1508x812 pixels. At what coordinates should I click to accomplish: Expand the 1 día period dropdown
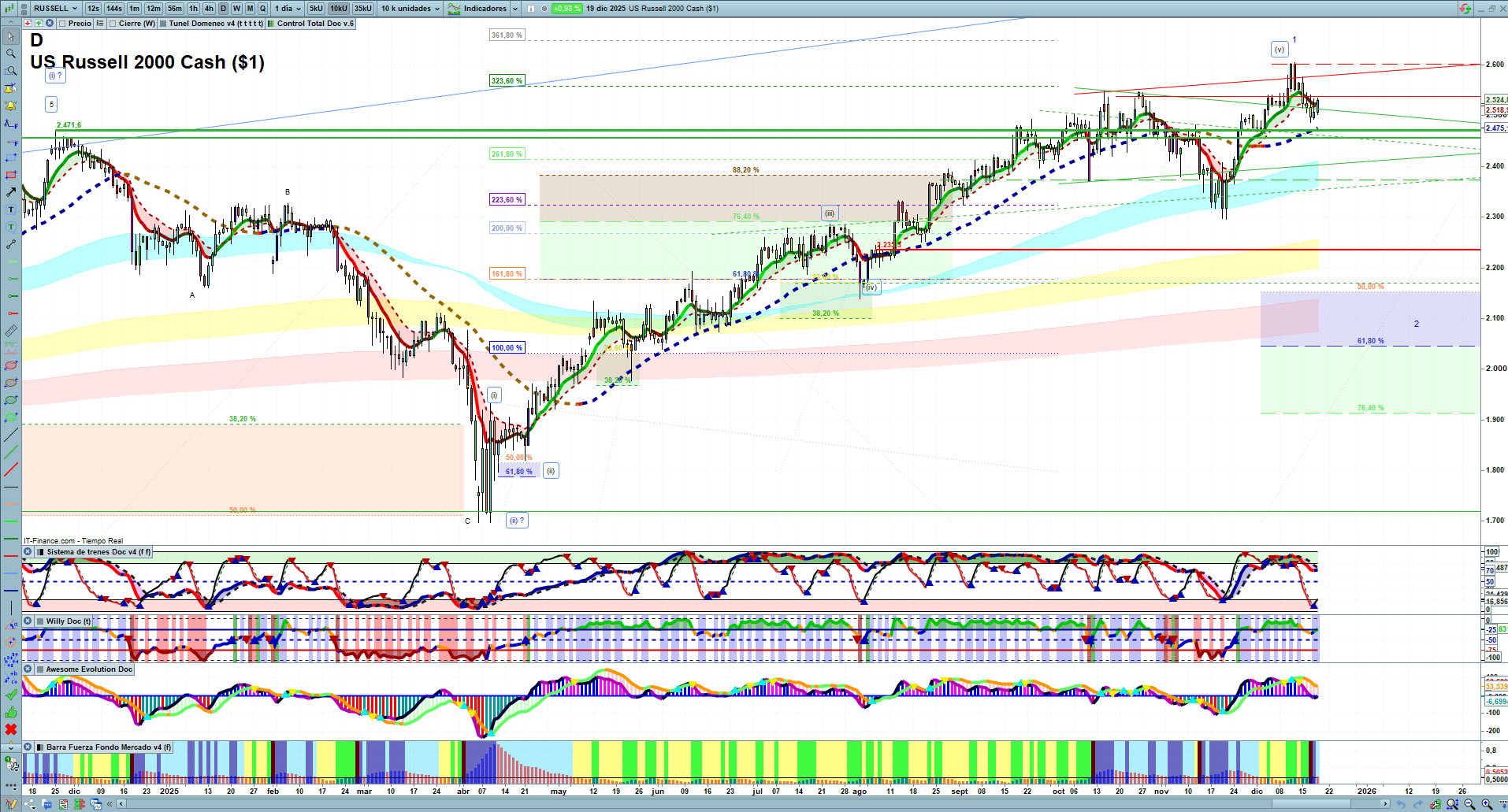[x=288, y=9]
